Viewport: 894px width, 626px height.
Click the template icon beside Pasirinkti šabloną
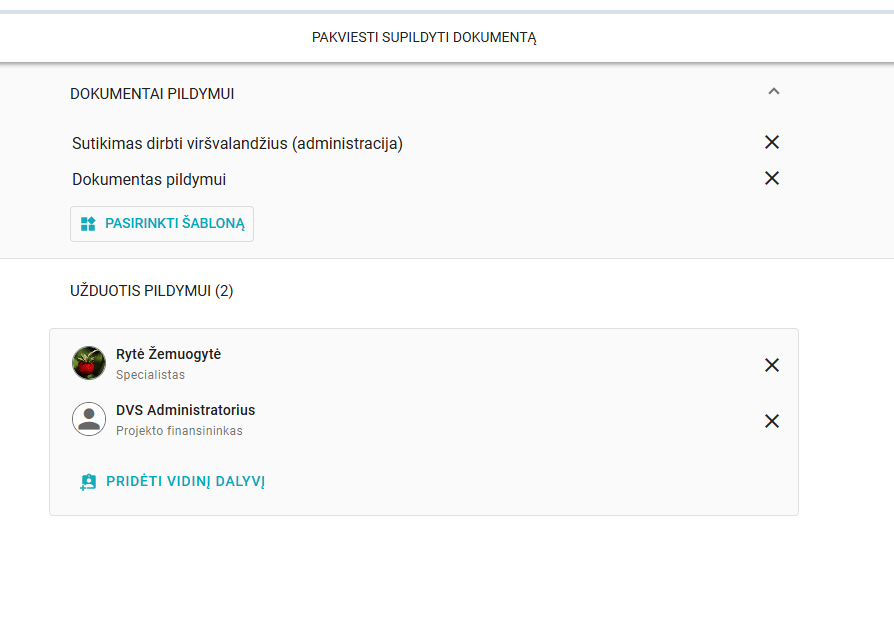pyautogui.click(x=88, y=224)
